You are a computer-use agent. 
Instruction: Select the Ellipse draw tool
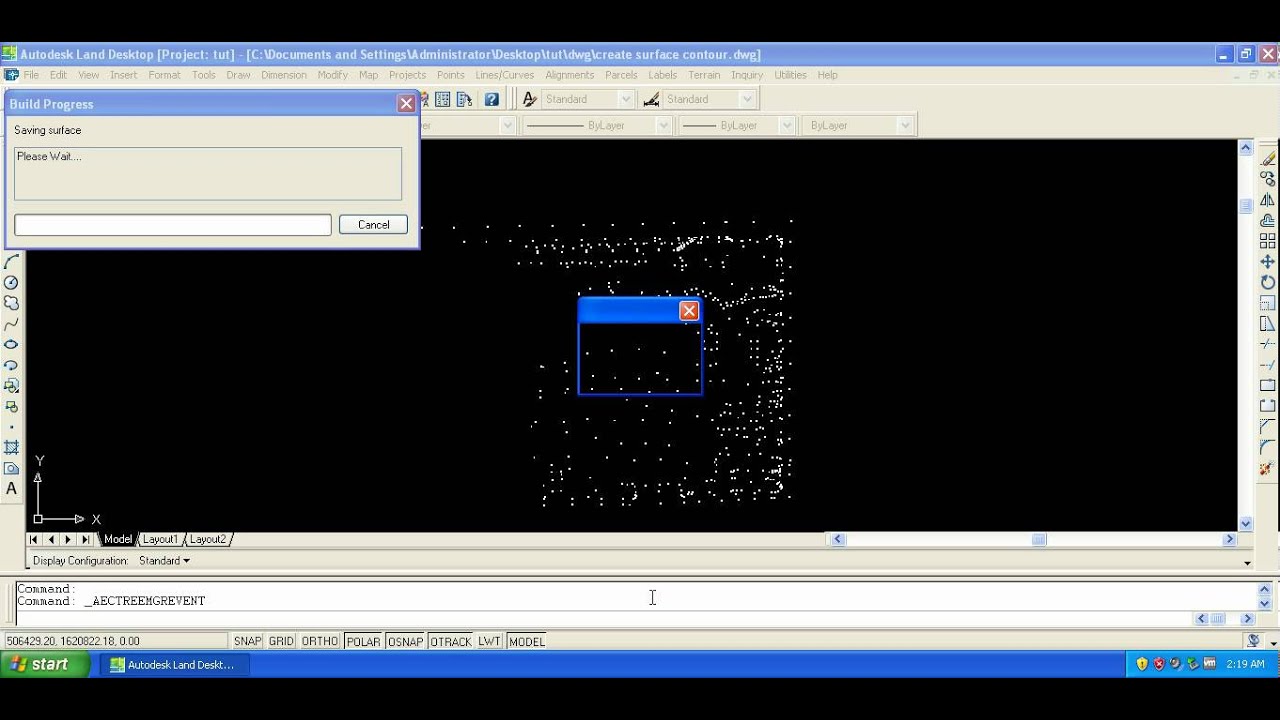12,344
